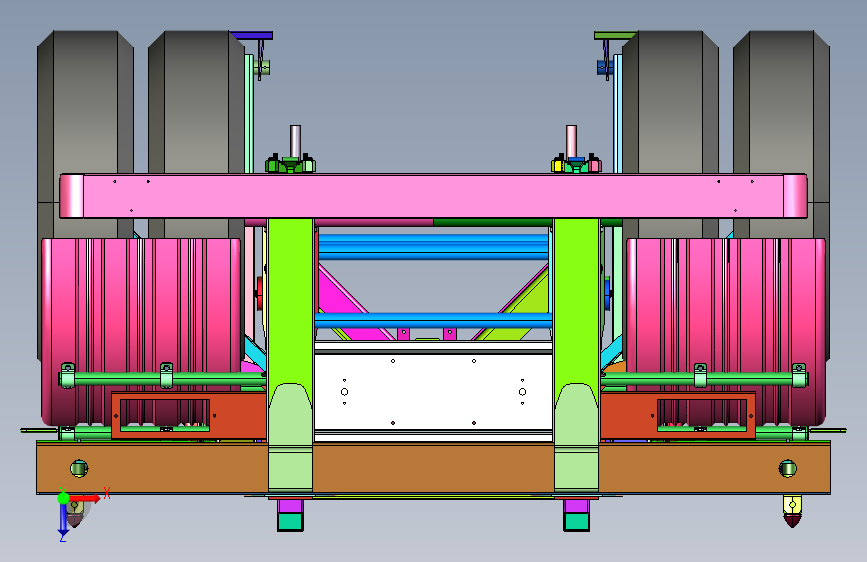Image resolution: width=867 pixels, height=562 pixels.
Task: Pick the teal foot under right post
Action: pos(577,522)
